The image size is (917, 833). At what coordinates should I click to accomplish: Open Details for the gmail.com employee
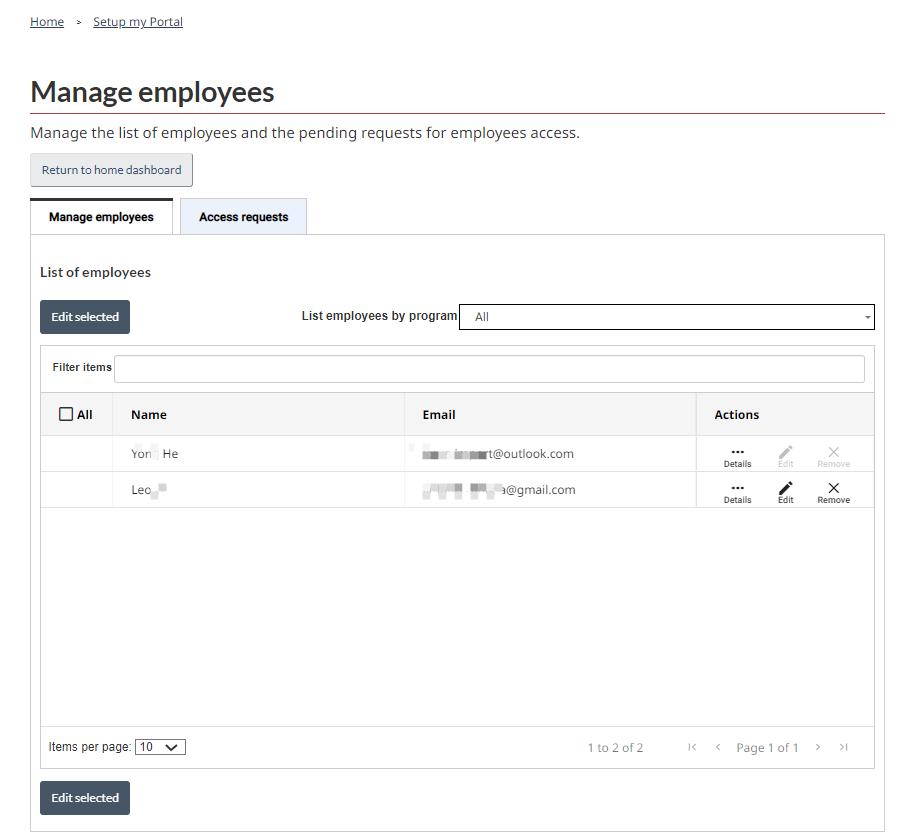tap(737, 491)
